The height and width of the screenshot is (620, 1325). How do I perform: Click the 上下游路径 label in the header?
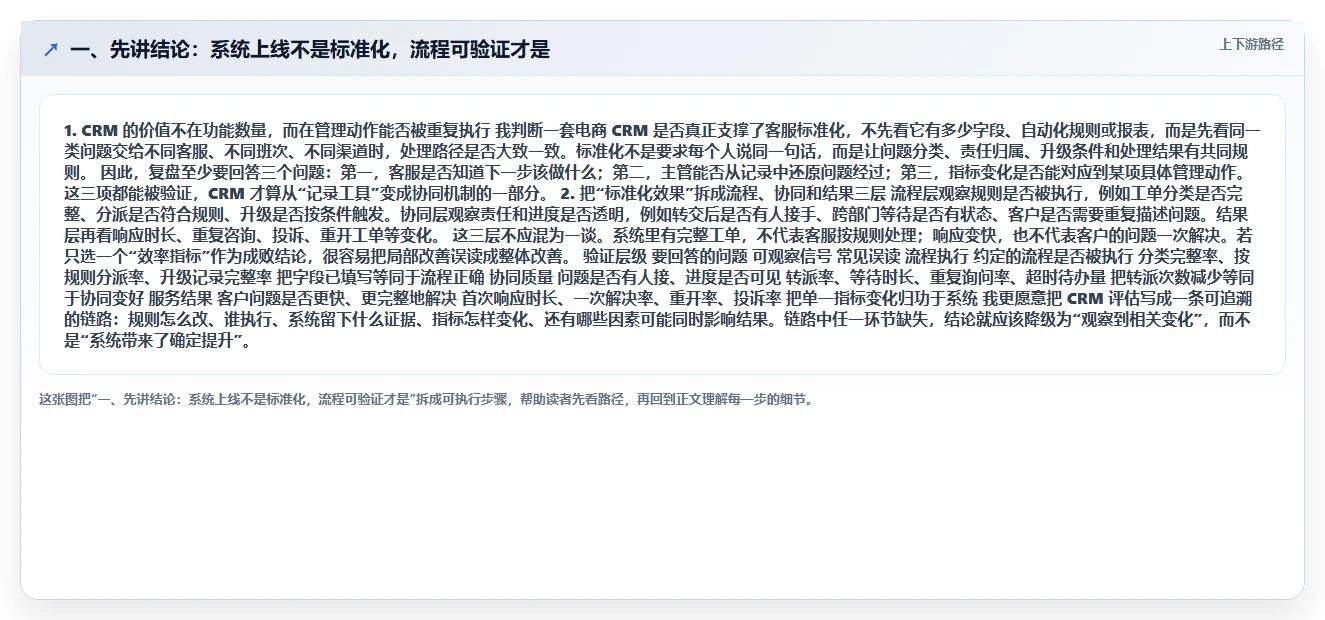(1251, 44)
